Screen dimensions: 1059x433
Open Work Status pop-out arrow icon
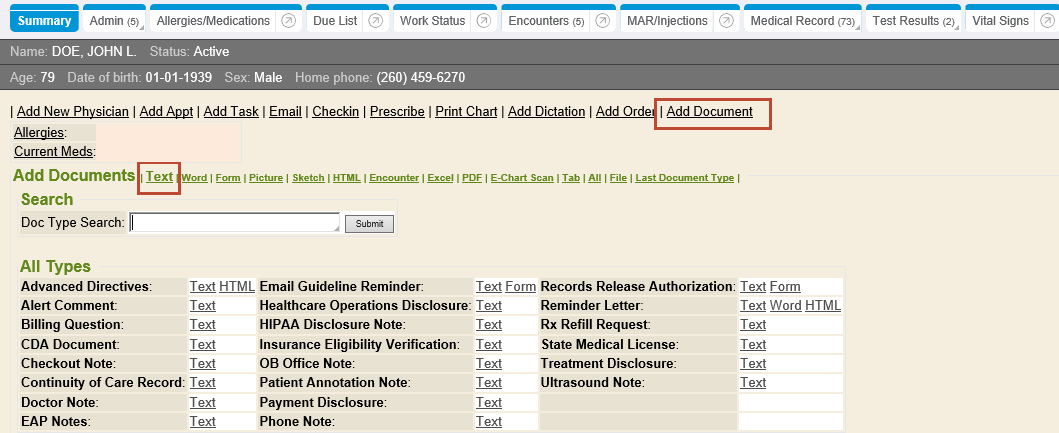(x=484, y=21)
